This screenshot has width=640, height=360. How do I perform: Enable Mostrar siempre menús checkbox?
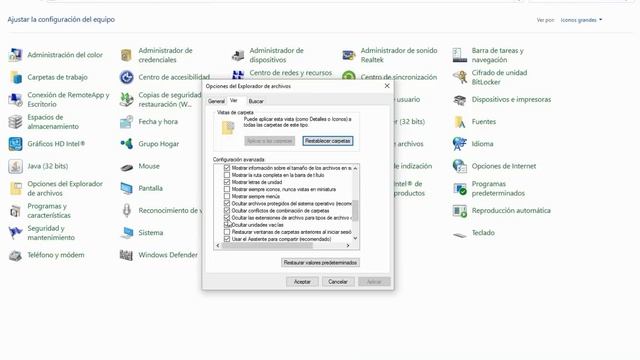[227, 196]
